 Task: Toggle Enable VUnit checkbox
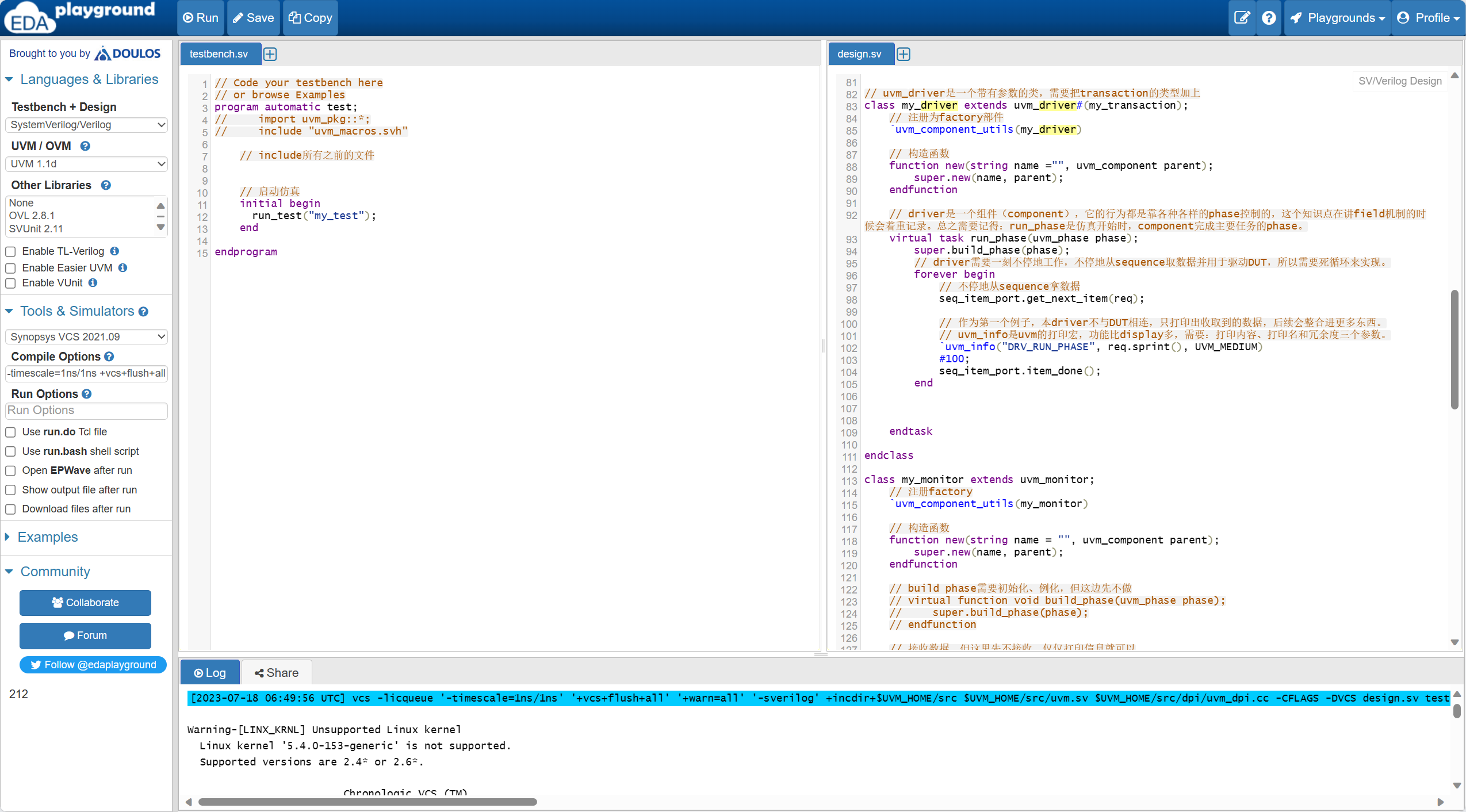coord(10,284)
